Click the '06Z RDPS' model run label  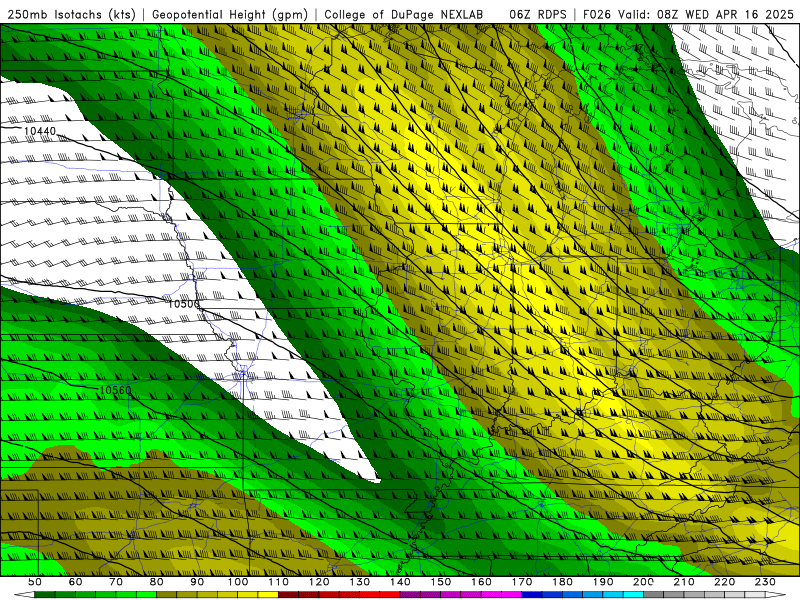pyautogui.click(x=538, y=15)
